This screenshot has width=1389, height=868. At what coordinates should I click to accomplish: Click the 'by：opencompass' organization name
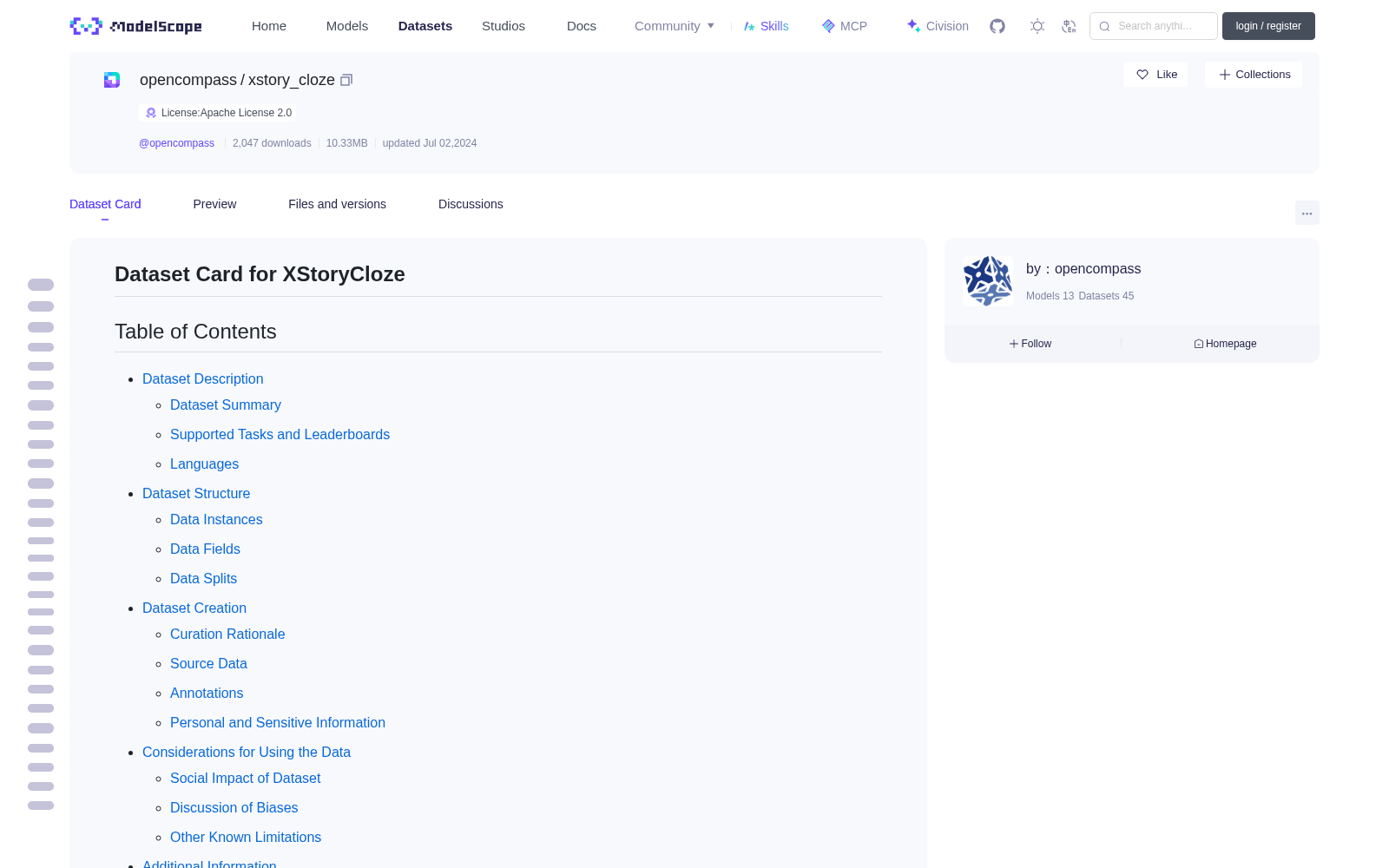click(1083, 269)
